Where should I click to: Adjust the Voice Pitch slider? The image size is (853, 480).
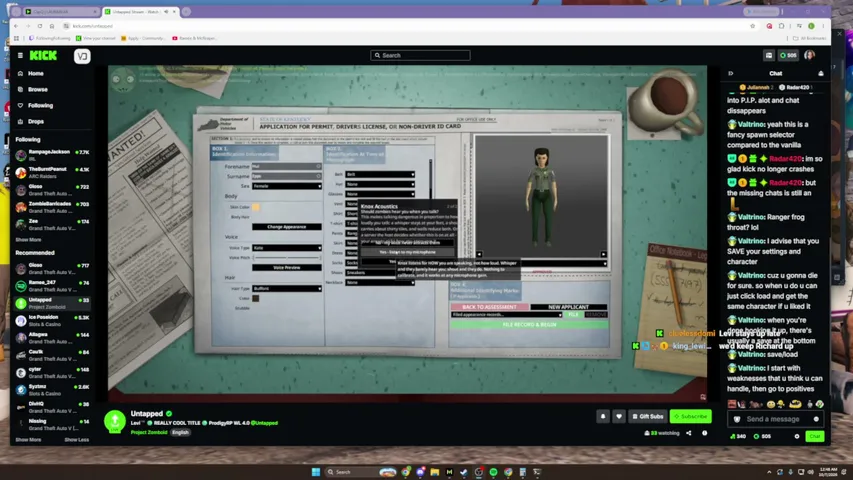tap(287, 257)
